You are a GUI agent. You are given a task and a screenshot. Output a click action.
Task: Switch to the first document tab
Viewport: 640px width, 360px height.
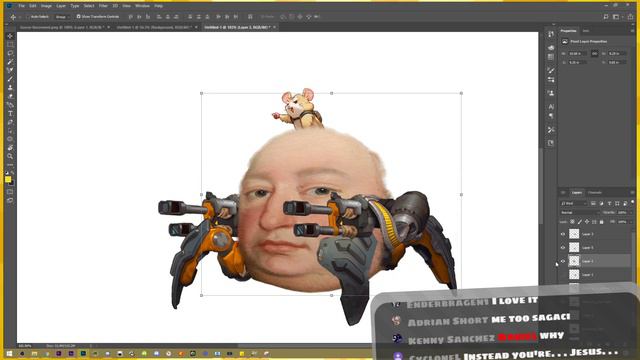click(x=62, y=27)
